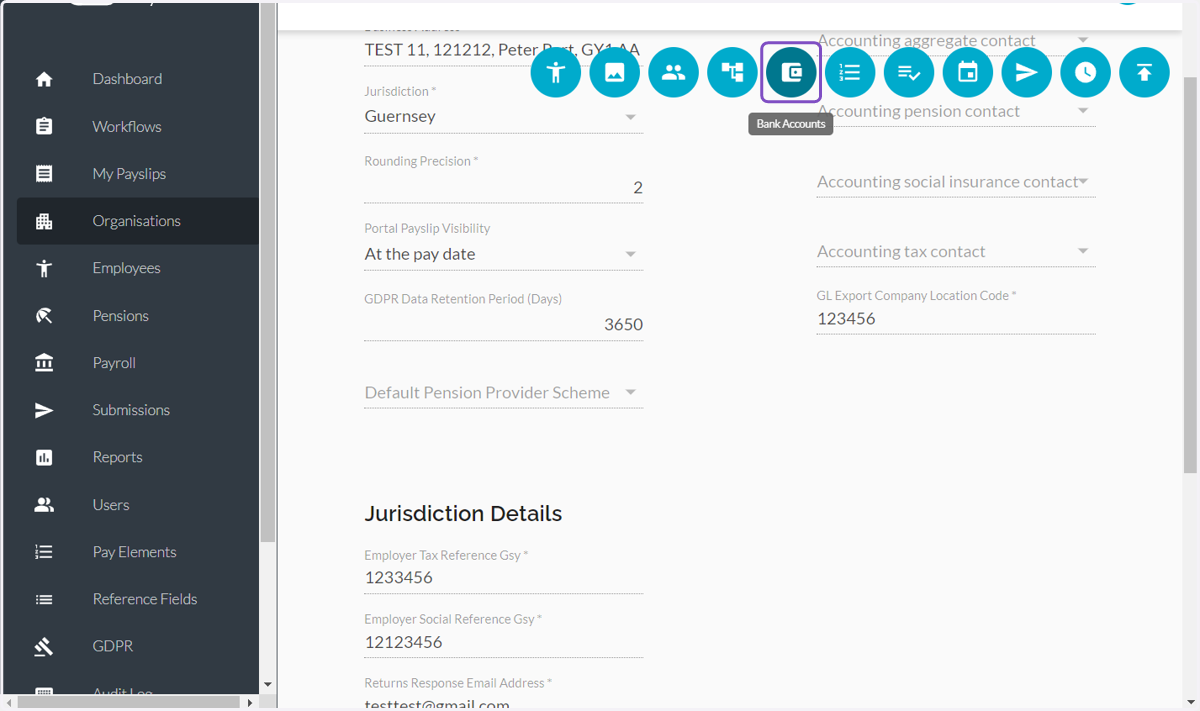1200x711 pixels.
Task: Expand the Portal Payslip Visibility dropdown
Action: (503, 254)
